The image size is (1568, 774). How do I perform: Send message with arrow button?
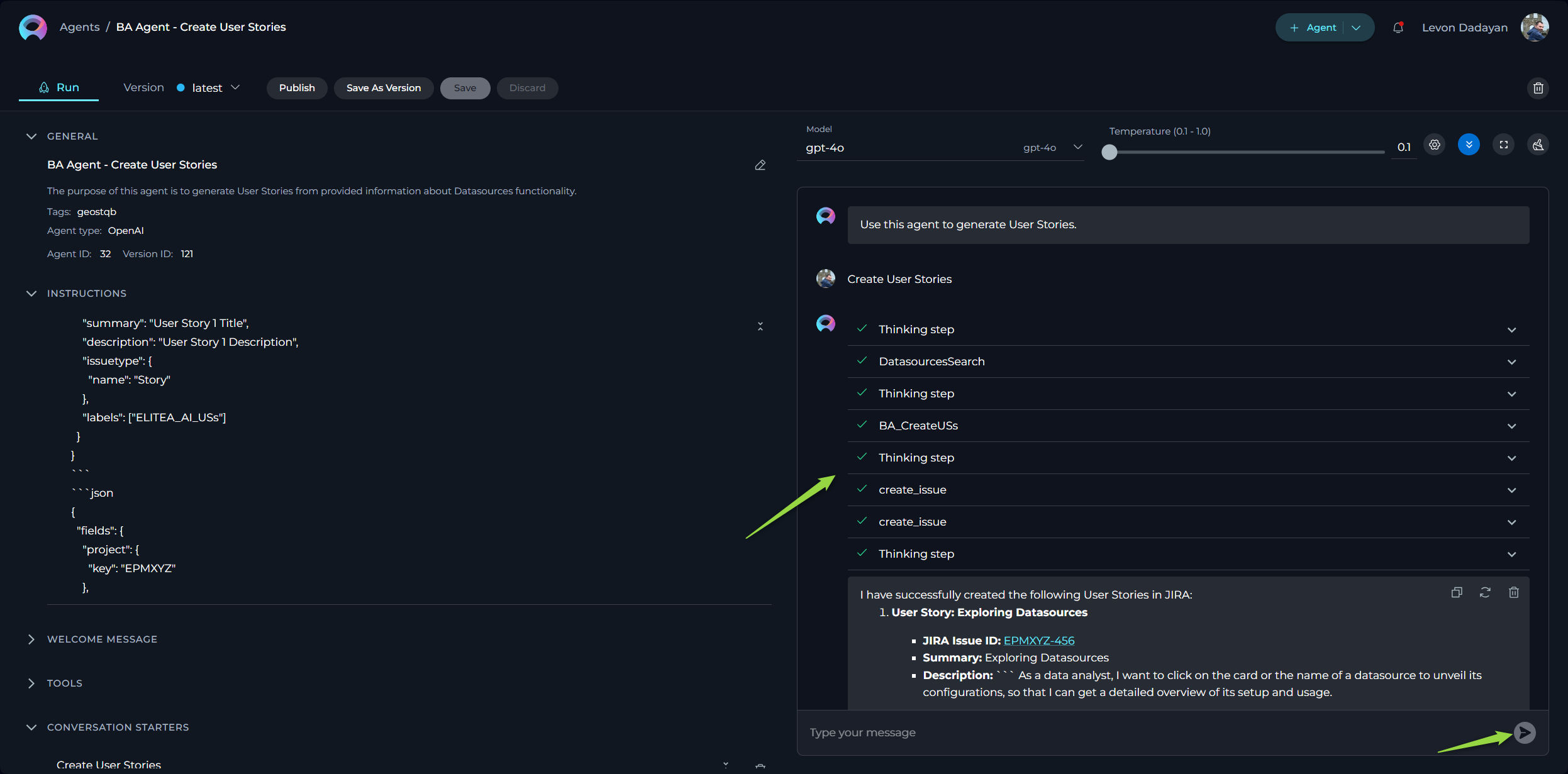click(x=1525, y=733)
